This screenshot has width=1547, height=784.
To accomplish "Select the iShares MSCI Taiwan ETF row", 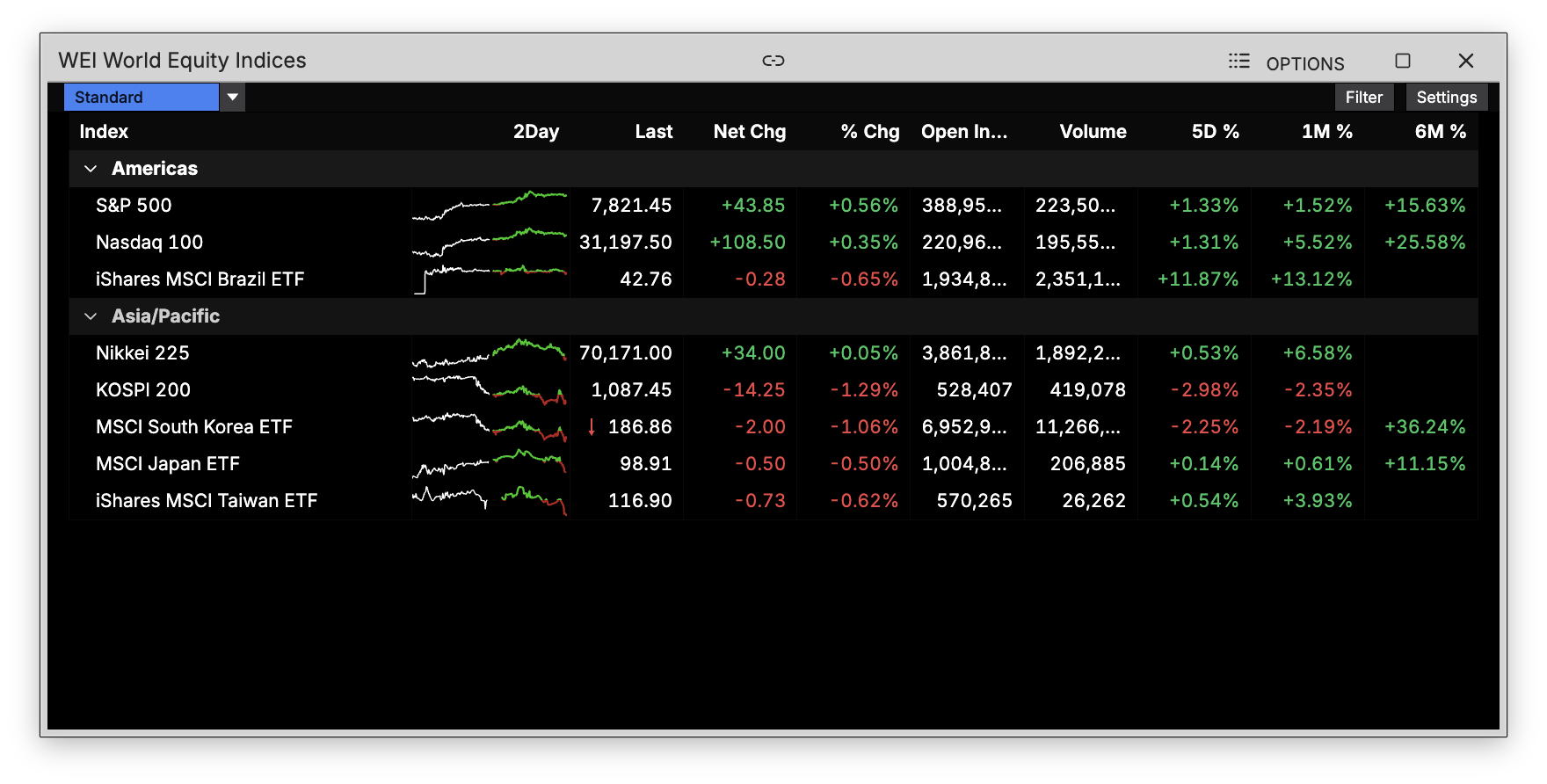I will [773, 501].
